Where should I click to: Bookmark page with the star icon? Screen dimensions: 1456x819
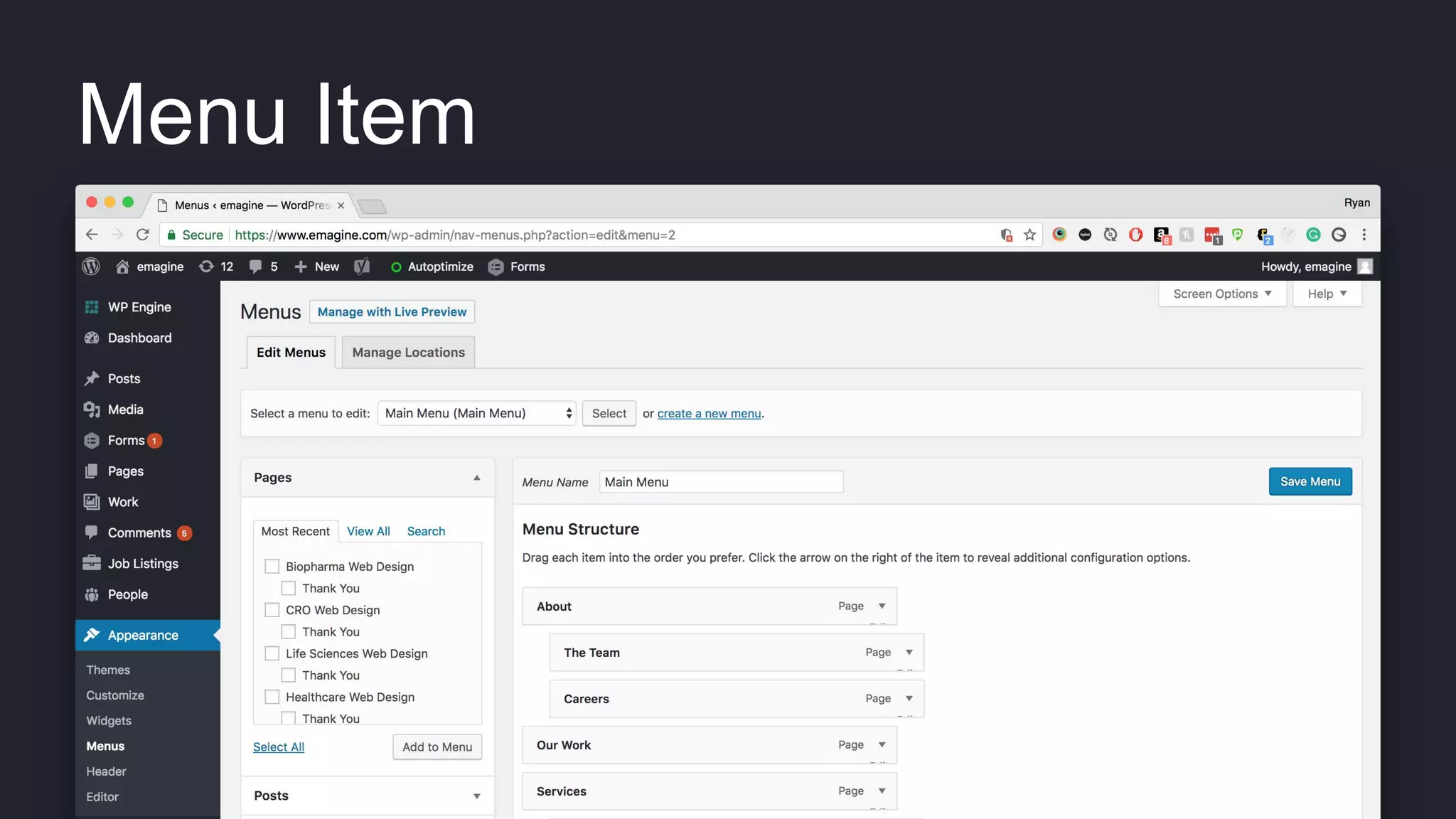pos(1029,235)
